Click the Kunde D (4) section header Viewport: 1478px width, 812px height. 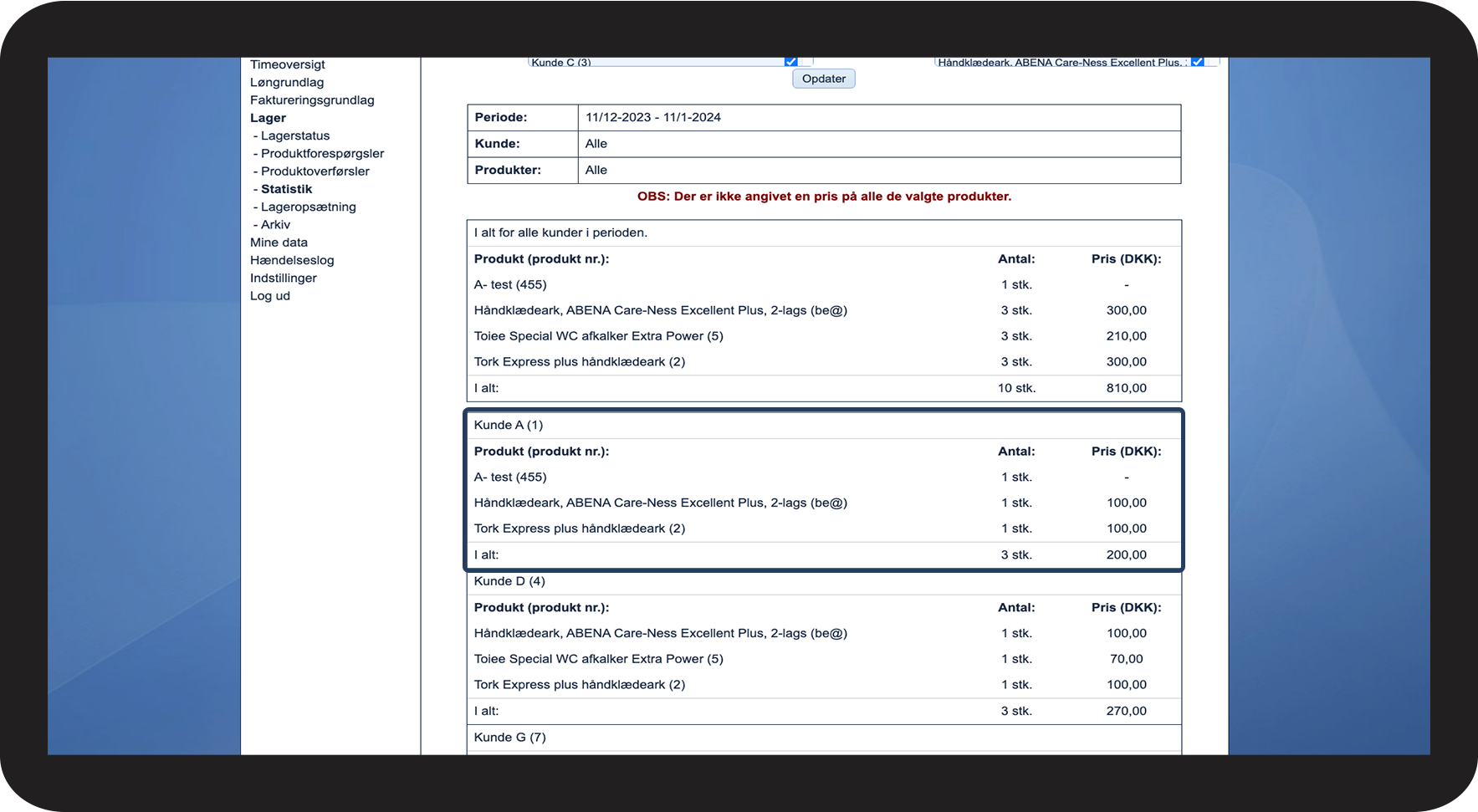tap(509, 581)
